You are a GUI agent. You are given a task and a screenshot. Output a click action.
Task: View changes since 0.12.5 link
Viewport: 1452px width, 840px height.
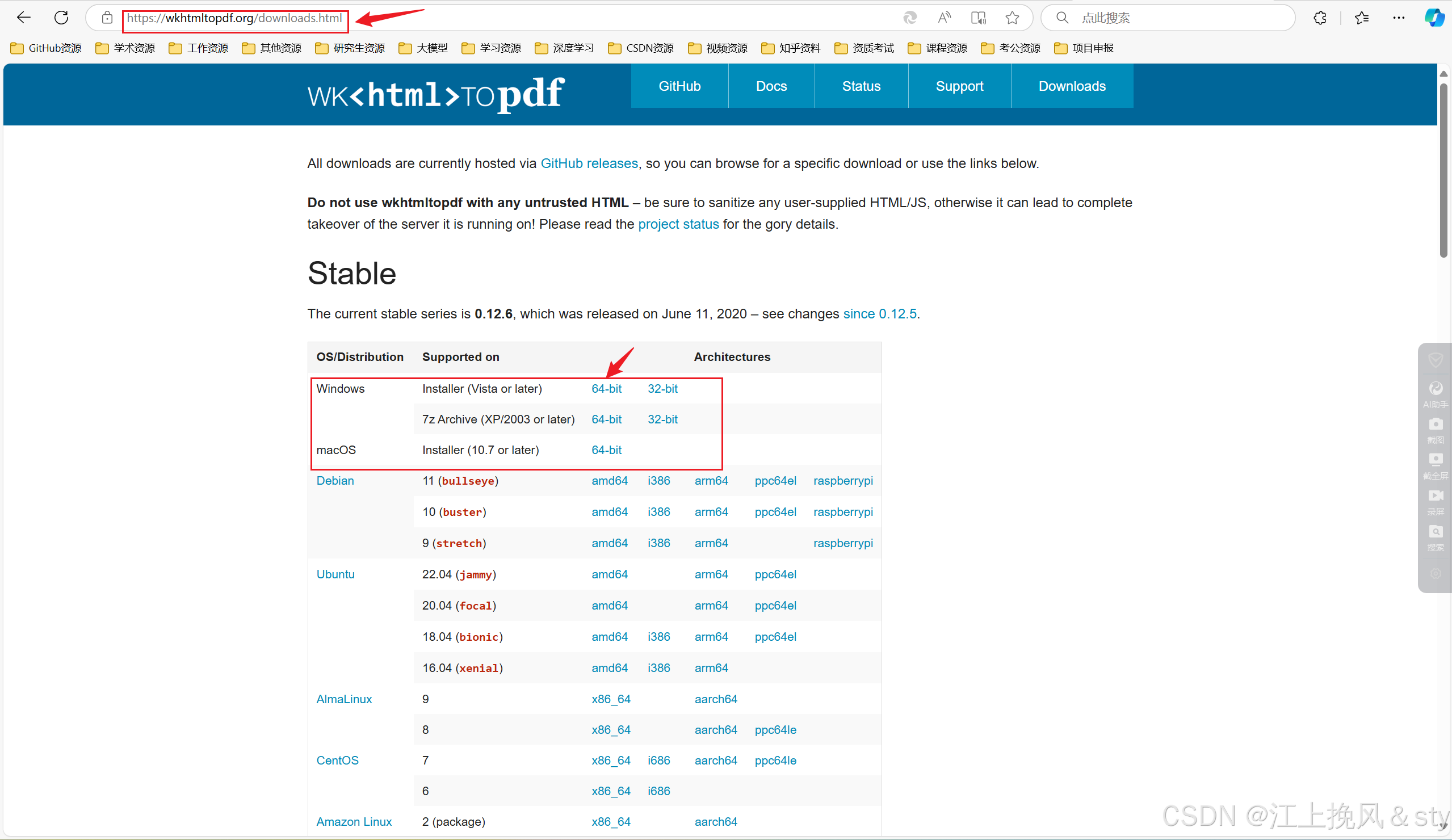click(x=880, y=314)
